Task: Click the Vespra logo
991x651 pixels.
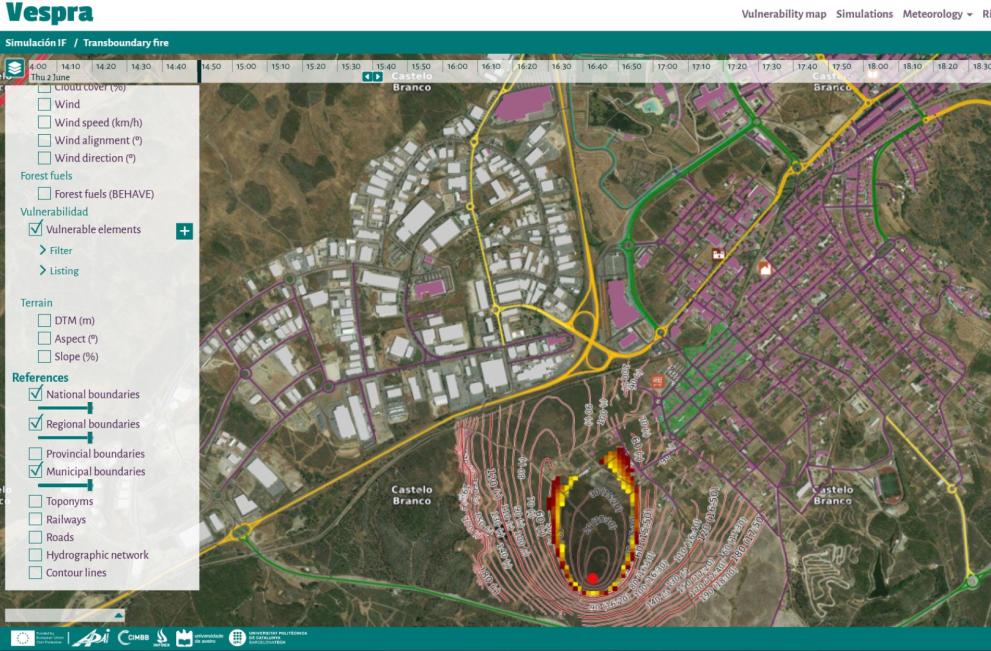Action: point(49,14)
